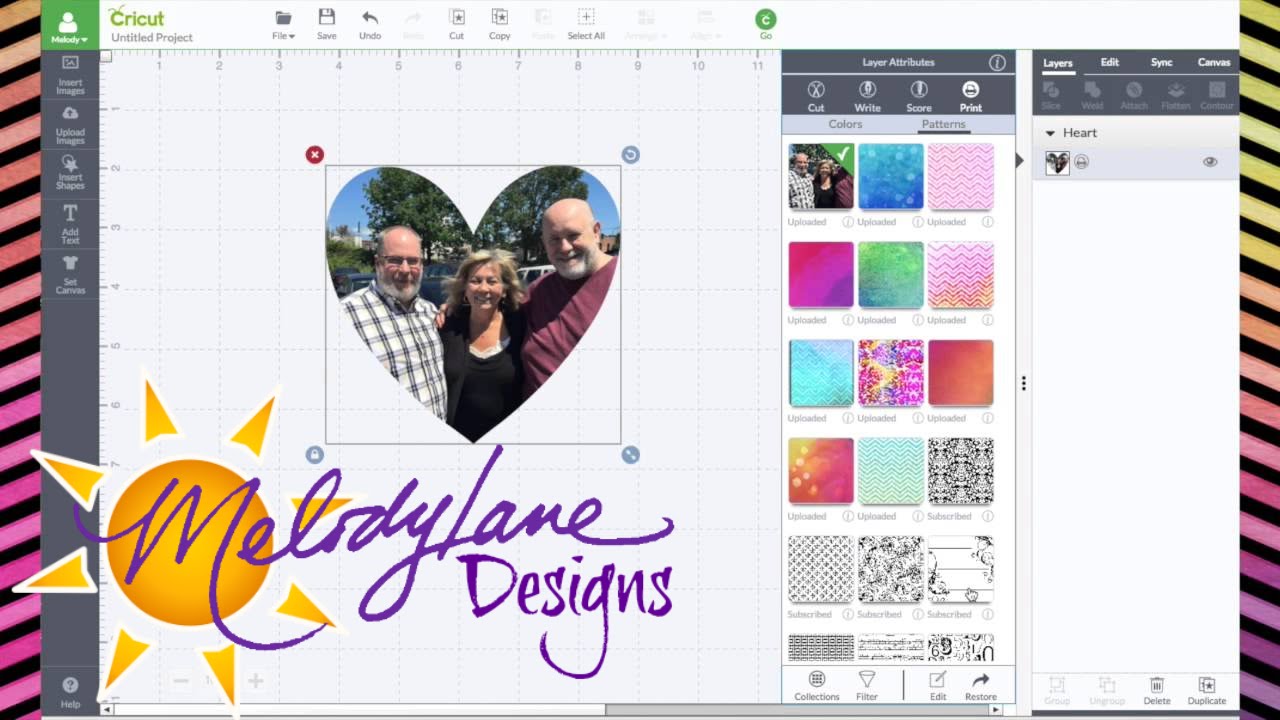Set layer attribute to Cut

pos(816,97)
